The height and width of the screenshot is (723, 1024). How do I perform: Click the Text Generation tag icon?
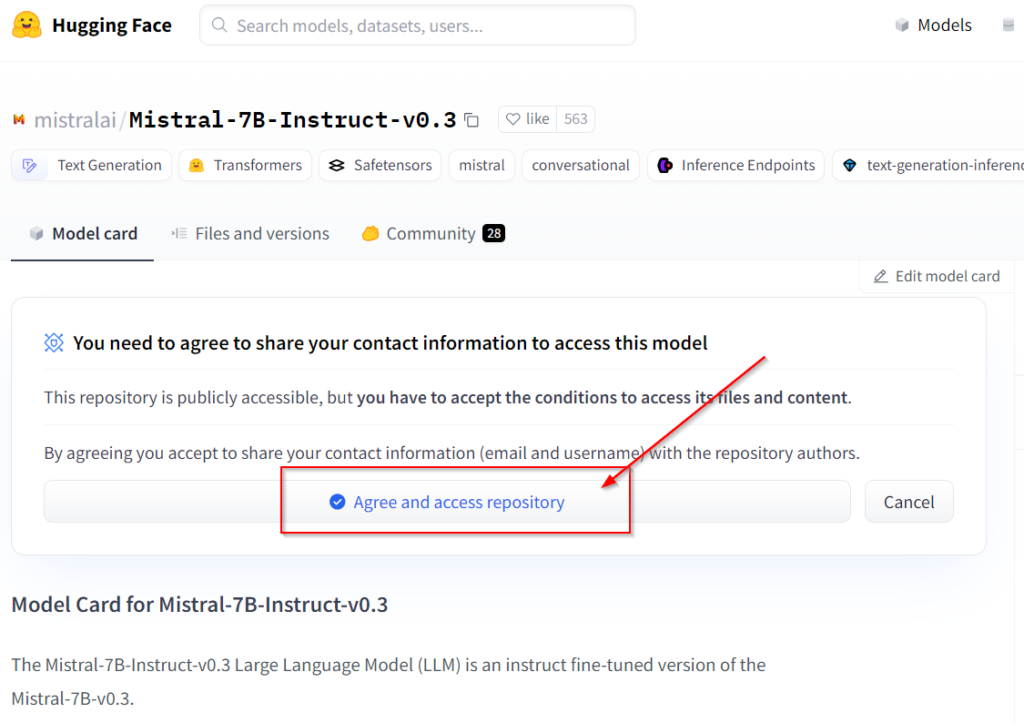(x=30, y=166)
